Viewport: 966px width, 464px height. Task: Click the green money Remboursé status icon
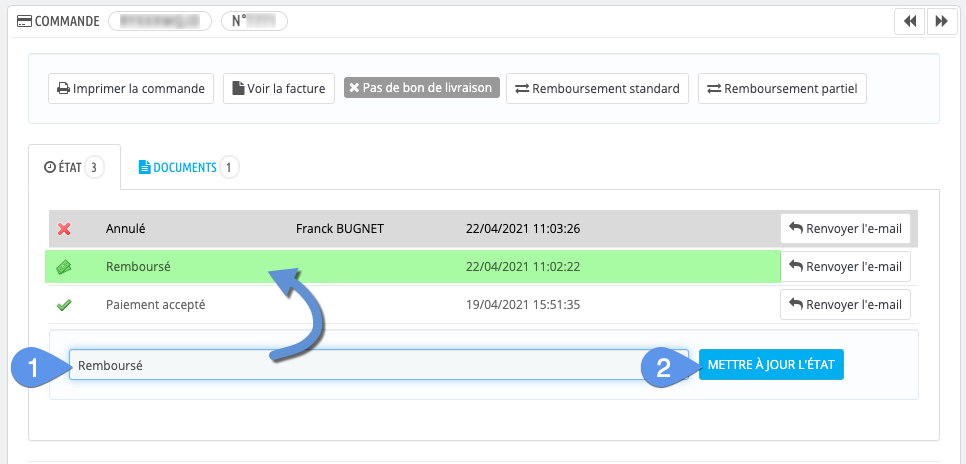click(64, 267)
